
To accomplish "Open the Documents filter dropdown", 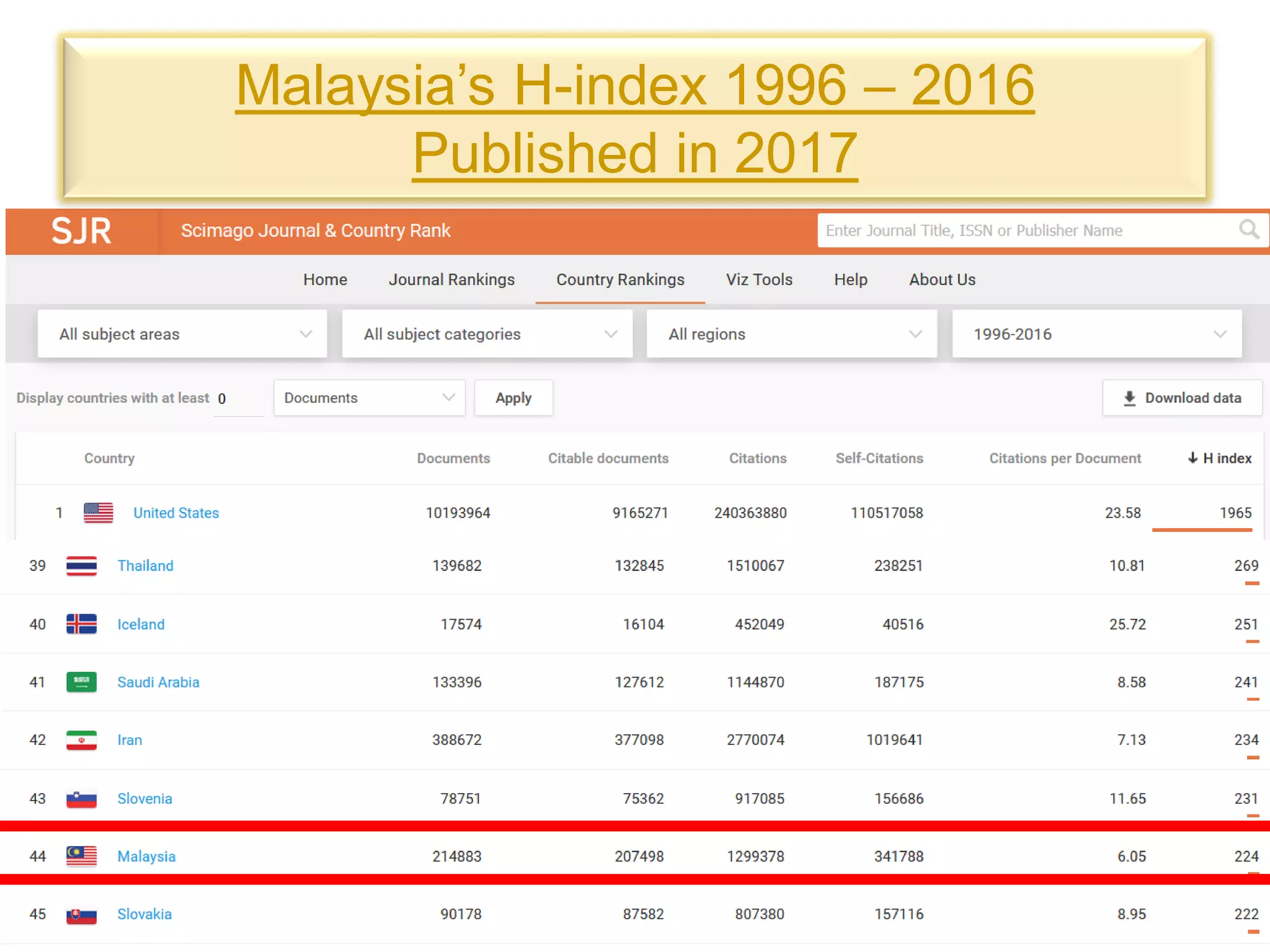I will tap(370, 398).
